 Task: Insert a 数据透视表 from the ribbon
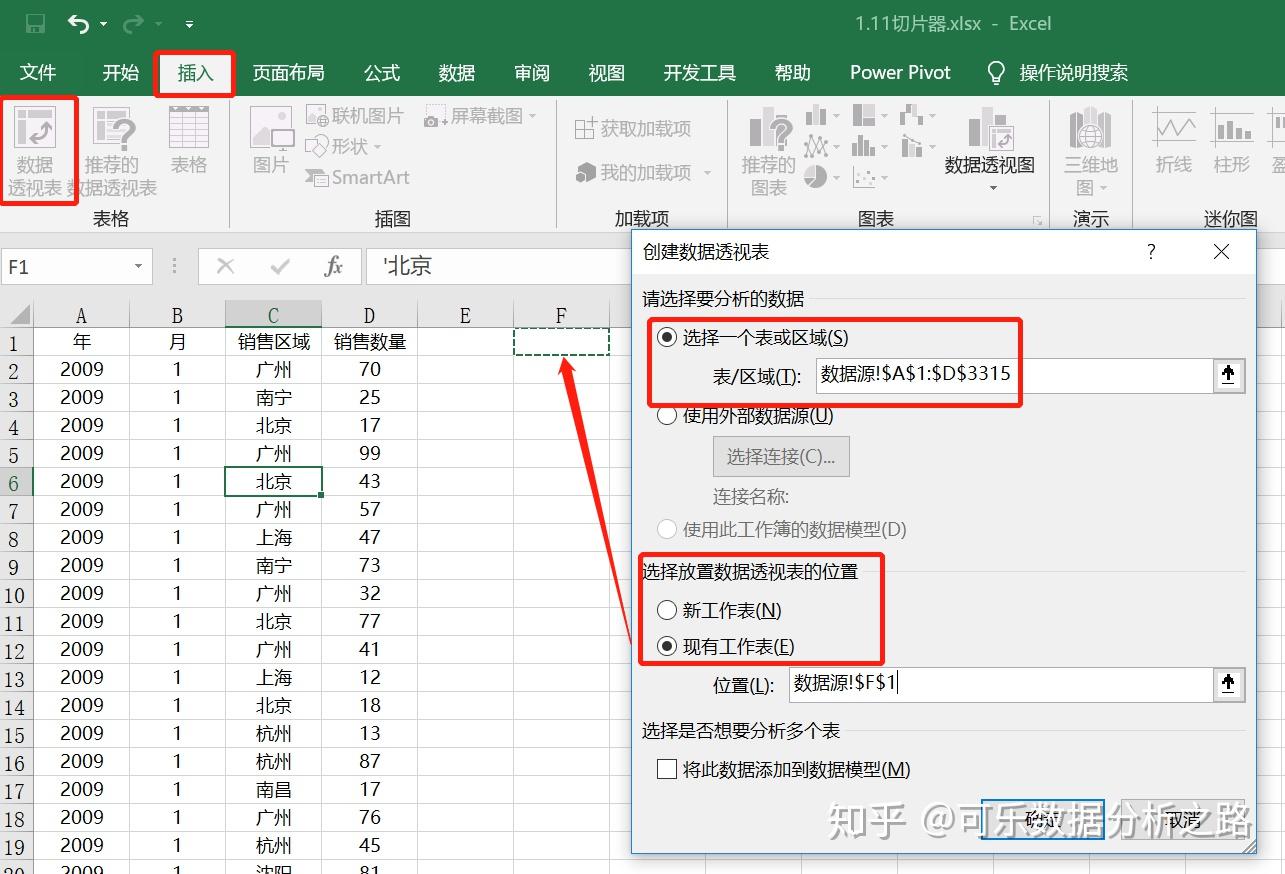35,150
